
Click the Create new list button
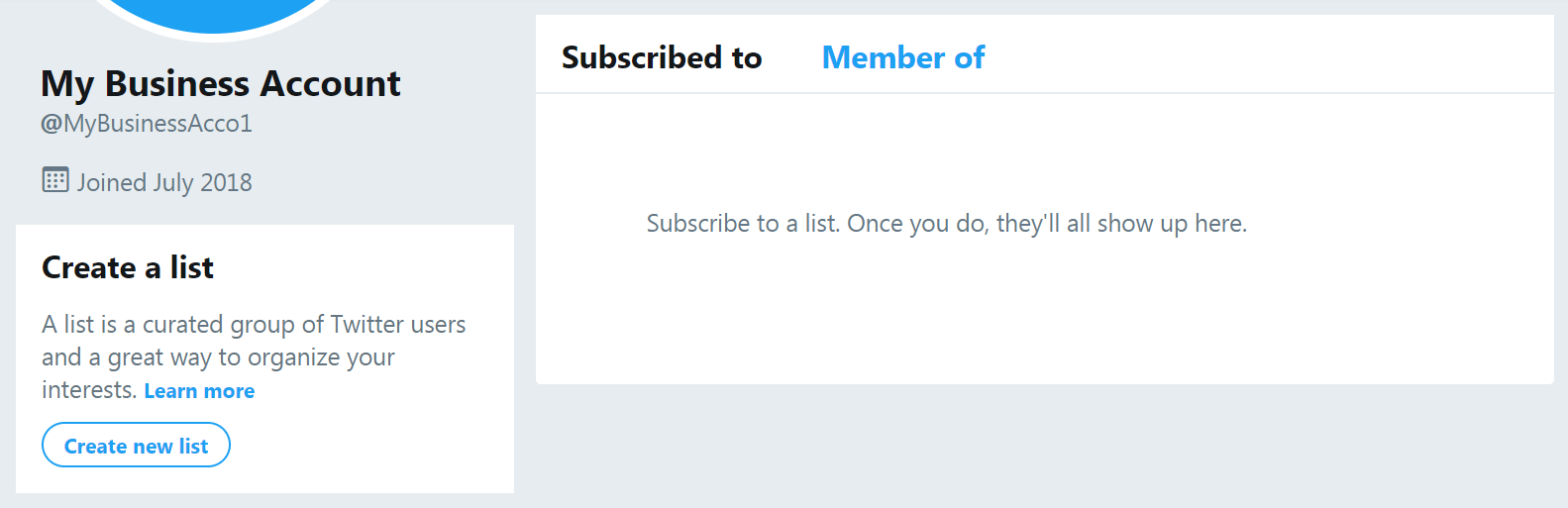(136, 446)
